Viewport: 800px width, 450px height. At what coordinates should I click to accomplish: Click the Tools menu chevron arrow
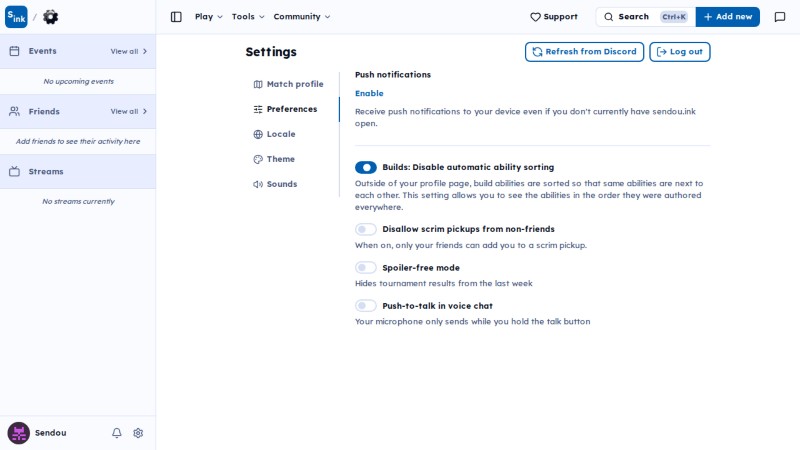pos(262,17)
